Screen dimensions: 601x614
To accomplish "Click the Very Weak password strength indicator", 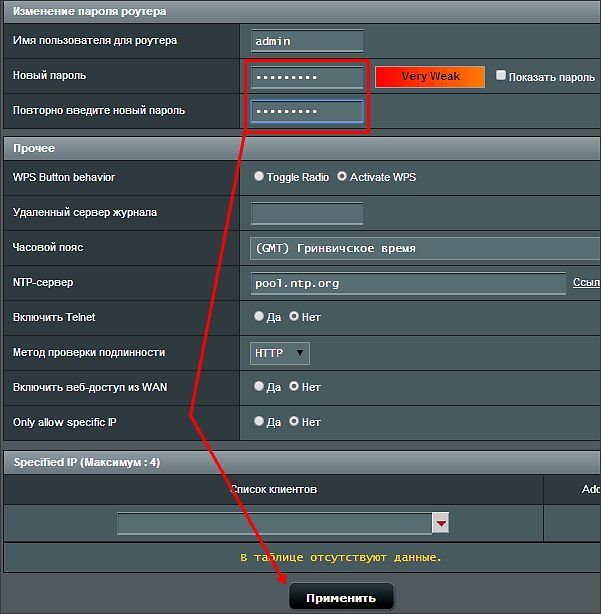I will (430, 76).
